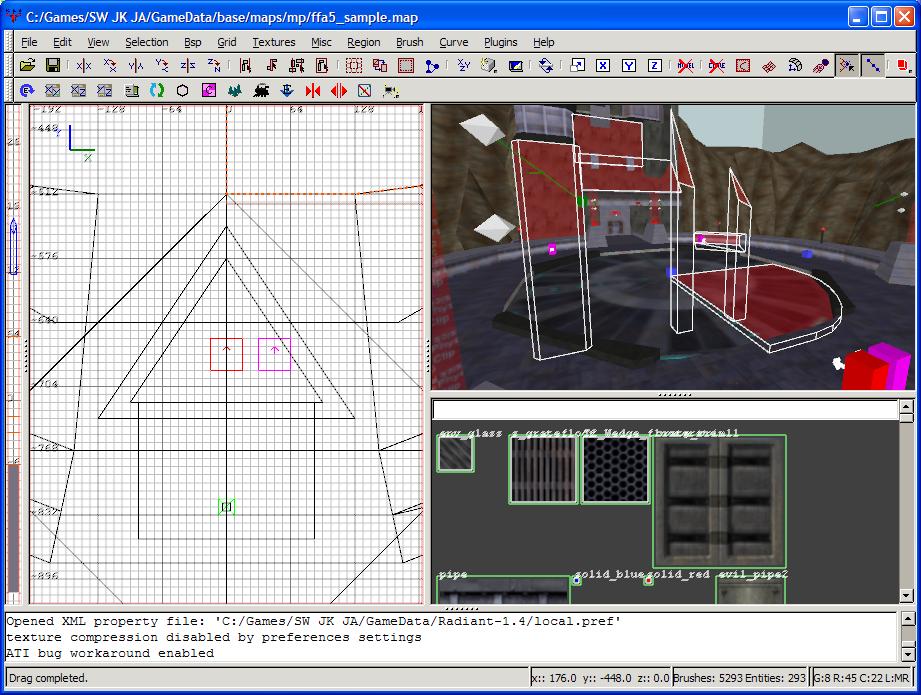Open the Bsp menu
Viewport: 921px width, 695px height.
[193, 42]
